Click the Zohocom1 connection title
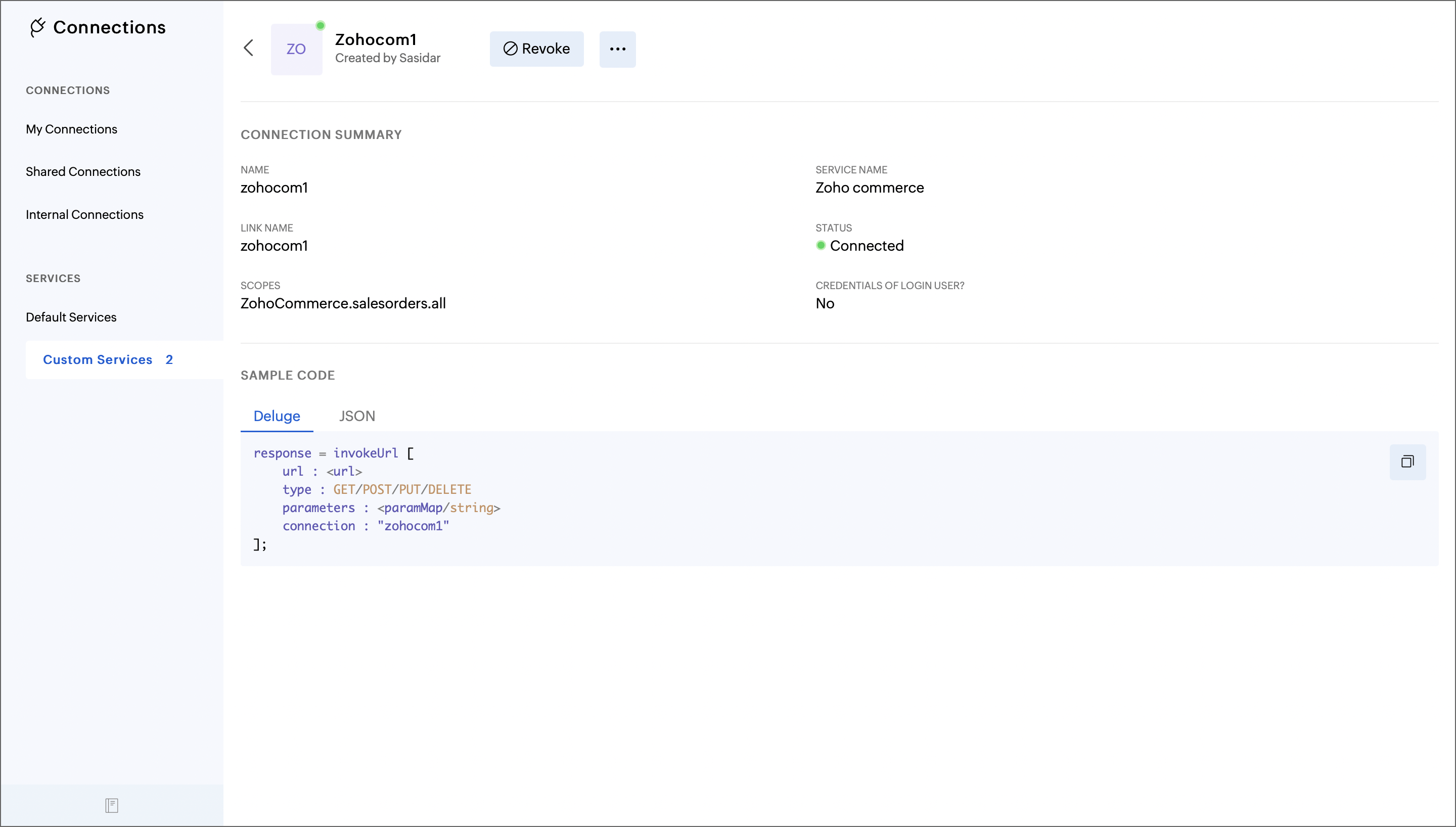1456x827 pixels. pyautogui.click(x=376, y=39)
